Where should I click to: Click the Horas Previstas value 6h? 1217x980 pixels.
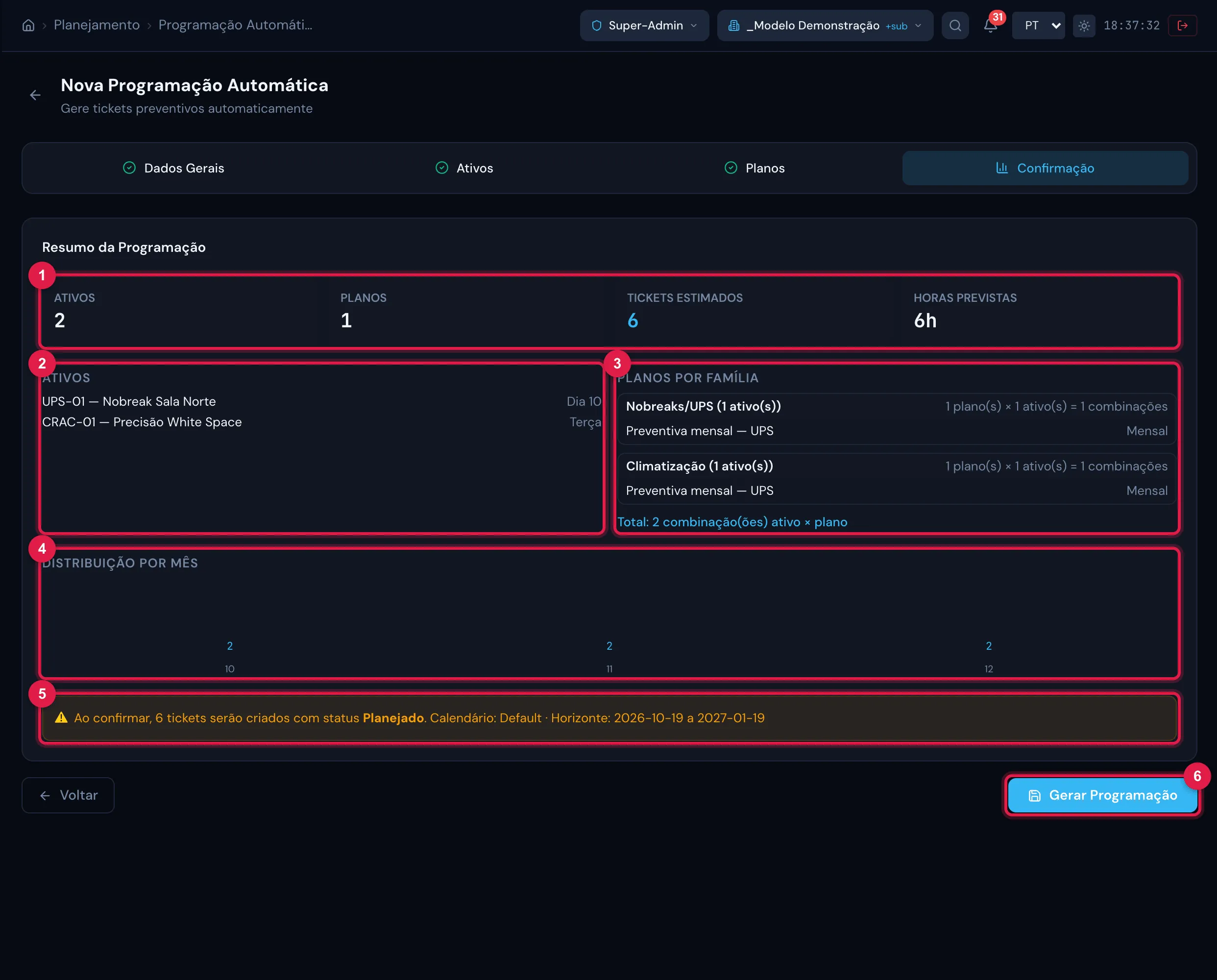click(x=925, y=320)
